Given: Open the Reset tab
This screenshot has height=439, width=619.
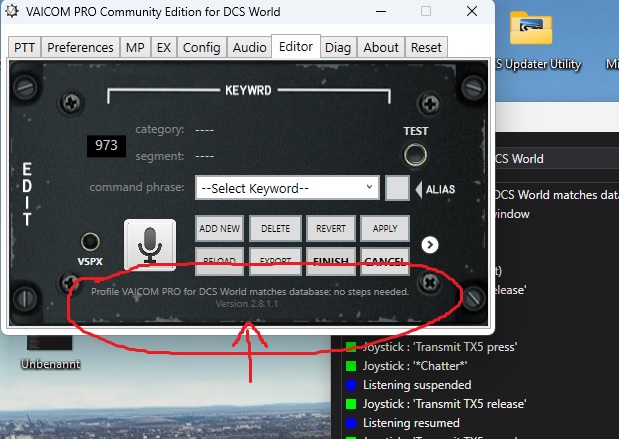Looking at the screenshot, I should point(426,47).
